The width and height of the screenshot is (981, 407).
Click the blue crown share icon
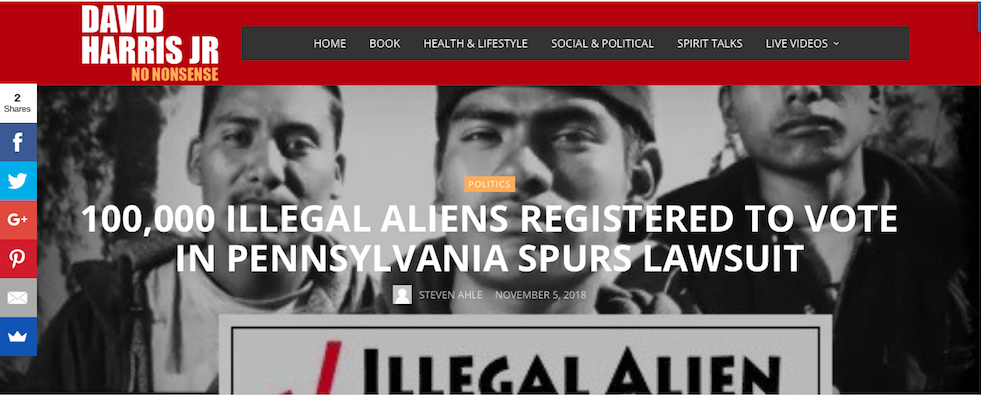[x=18, y=336]
